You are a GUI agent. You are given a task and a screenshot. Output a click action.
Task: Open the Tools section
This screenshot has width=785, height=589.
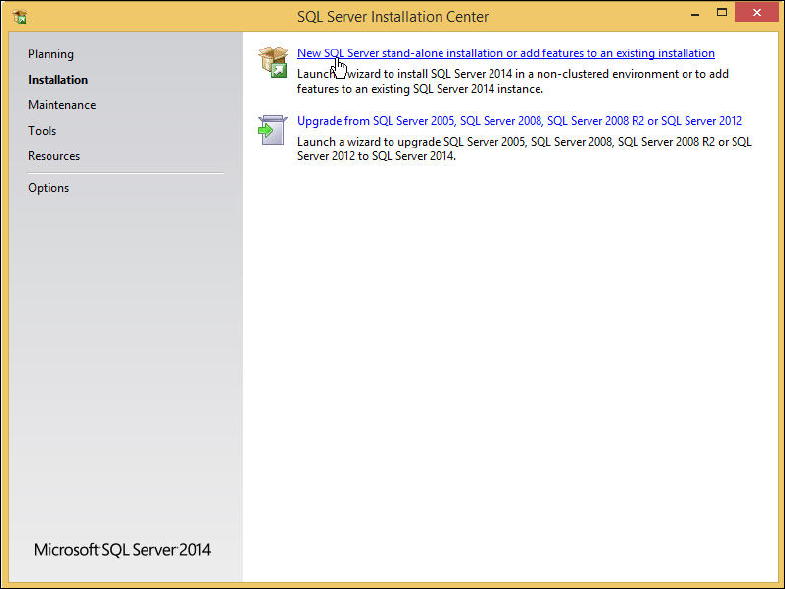click(42, 131)
